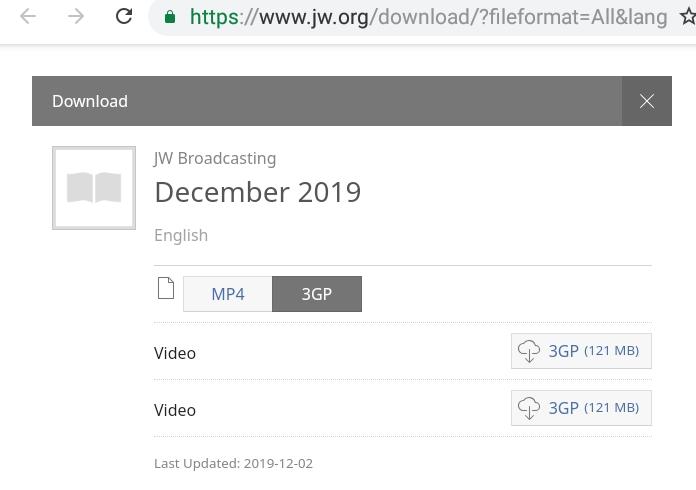Screen dimensions: 696x490
Task: Close the Download dialog
Action: [x=647, y=101]
